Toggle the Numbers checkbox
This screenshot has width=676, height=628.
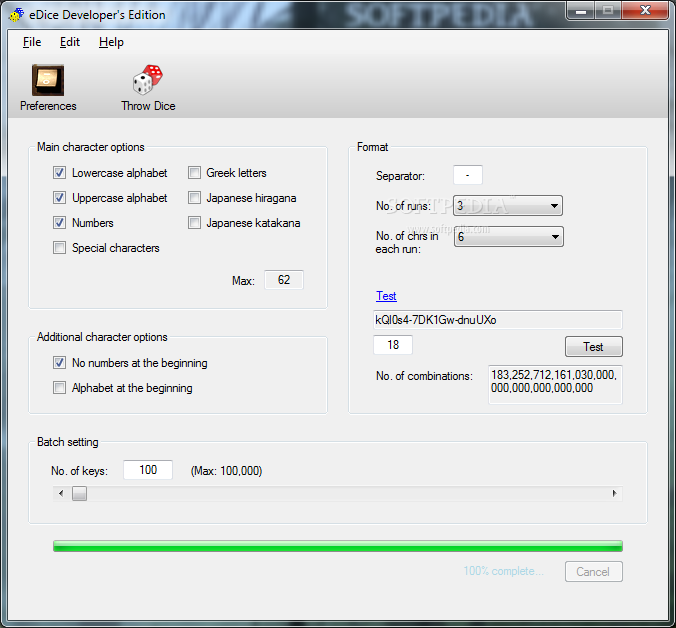(59, 223)
